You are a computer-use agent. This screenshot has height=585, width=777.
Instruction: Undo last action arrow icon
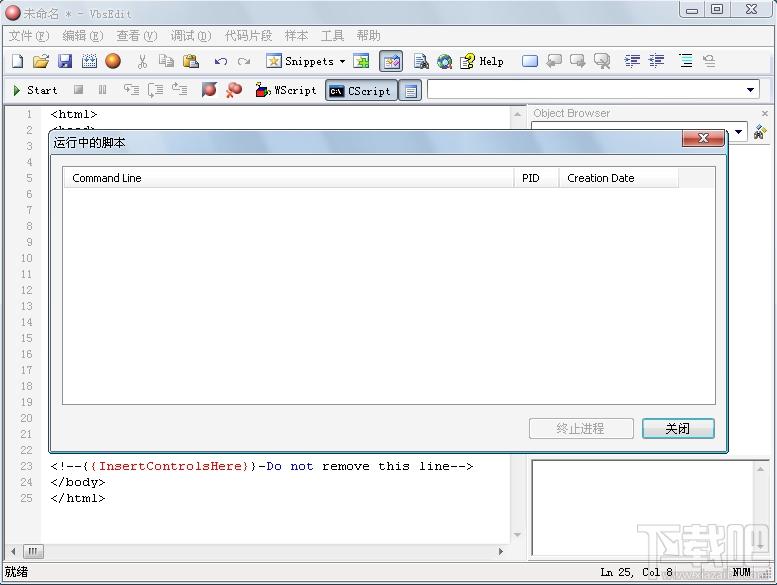click(x=221, y=61)
